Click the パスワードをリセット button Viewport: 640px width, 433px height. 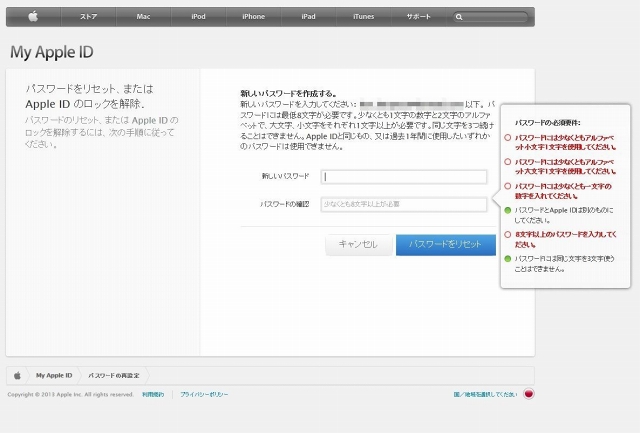coord(446,244)
